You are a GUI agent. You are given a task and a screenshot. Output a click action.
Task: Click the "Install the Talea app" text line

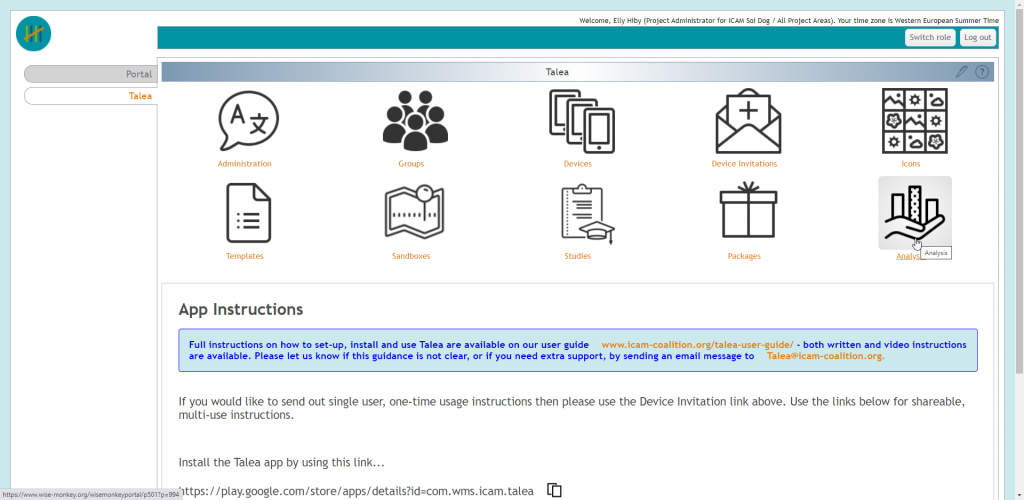click(281, 463)
